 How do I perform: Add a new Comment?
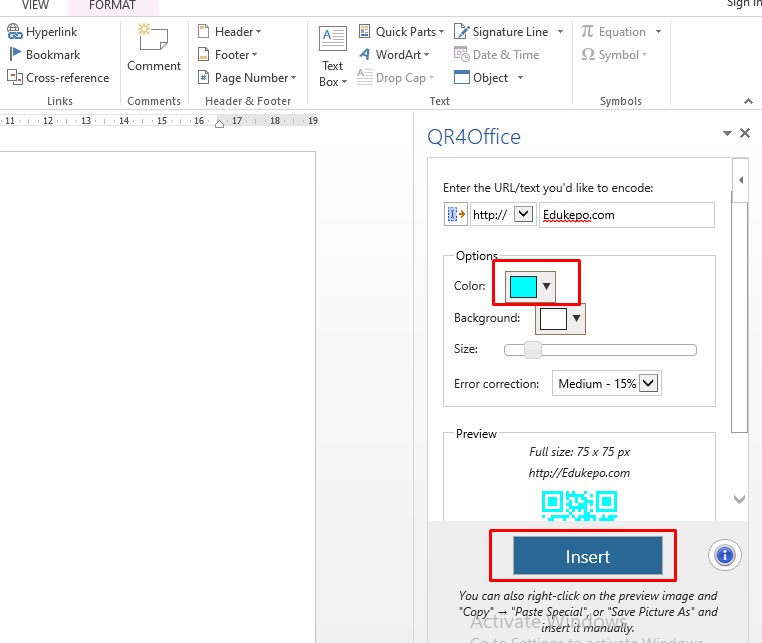(154, 48)
